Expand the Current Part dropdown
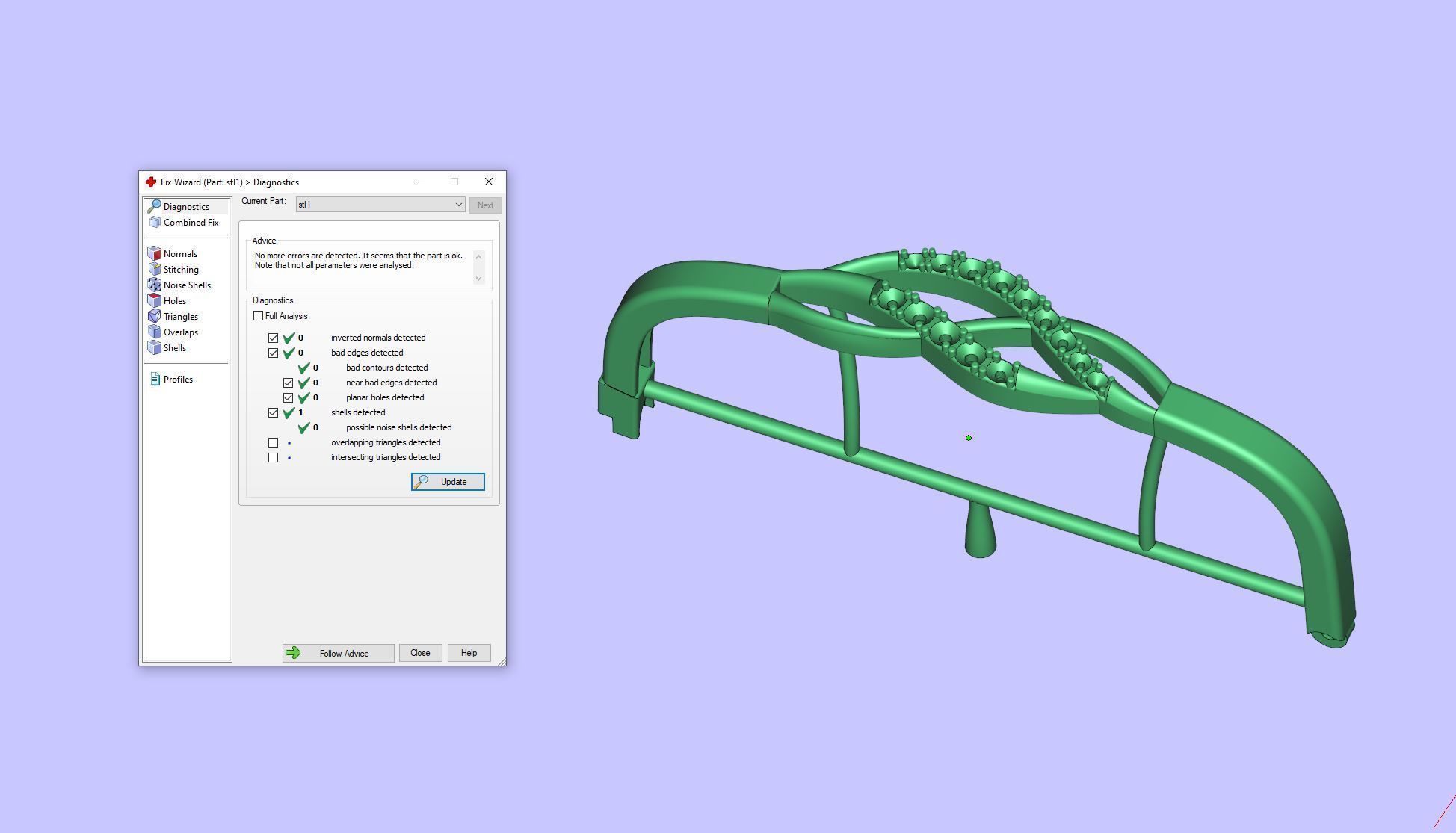The width and height of the screenshot is (1456, 833). (x=458, y=205)
